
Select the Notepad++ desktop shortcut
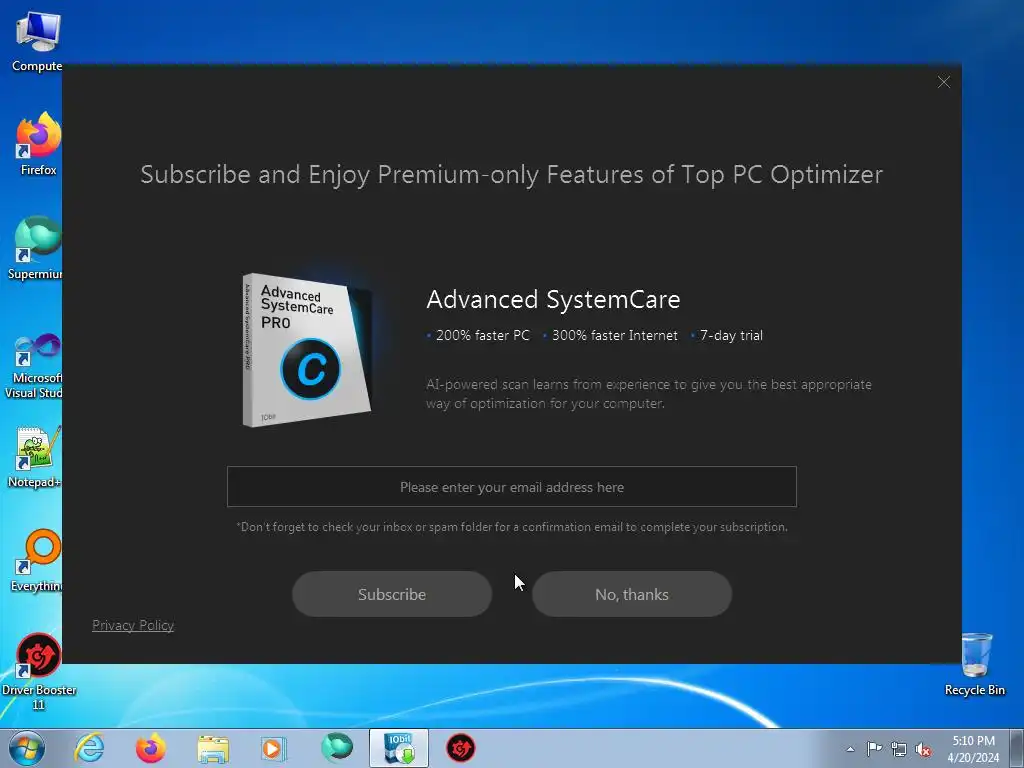coord(35,457)
